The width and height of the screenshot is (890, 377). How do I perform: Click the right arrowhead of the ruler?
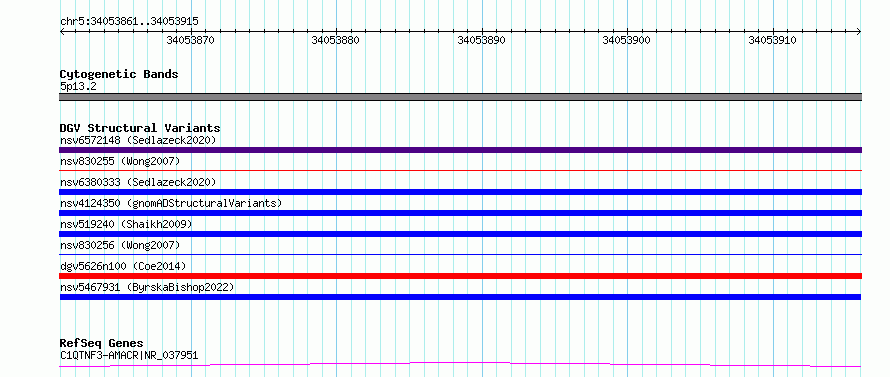point(859,31)
